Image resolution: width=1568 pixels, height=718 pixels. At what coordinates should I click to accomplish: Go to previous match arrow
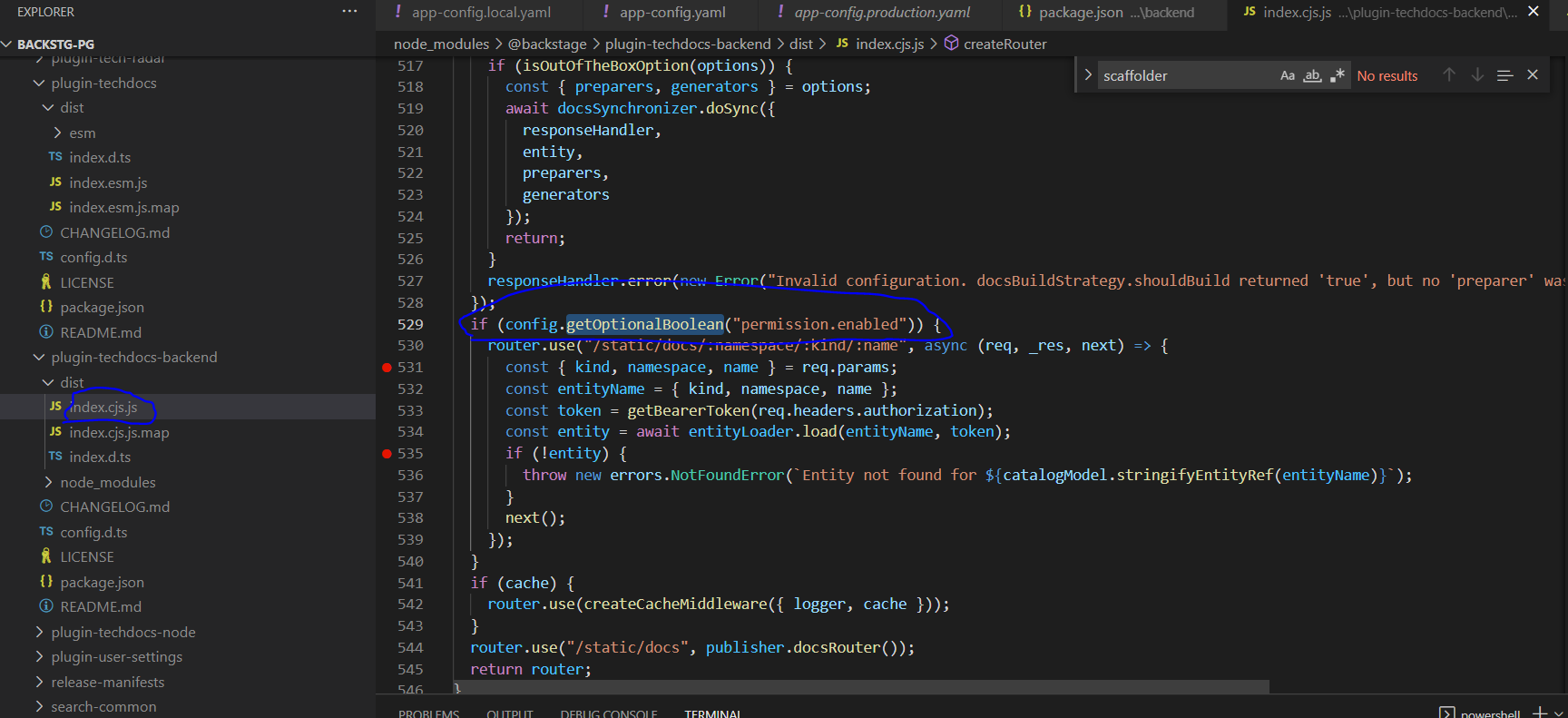[x=1449, y=75]
